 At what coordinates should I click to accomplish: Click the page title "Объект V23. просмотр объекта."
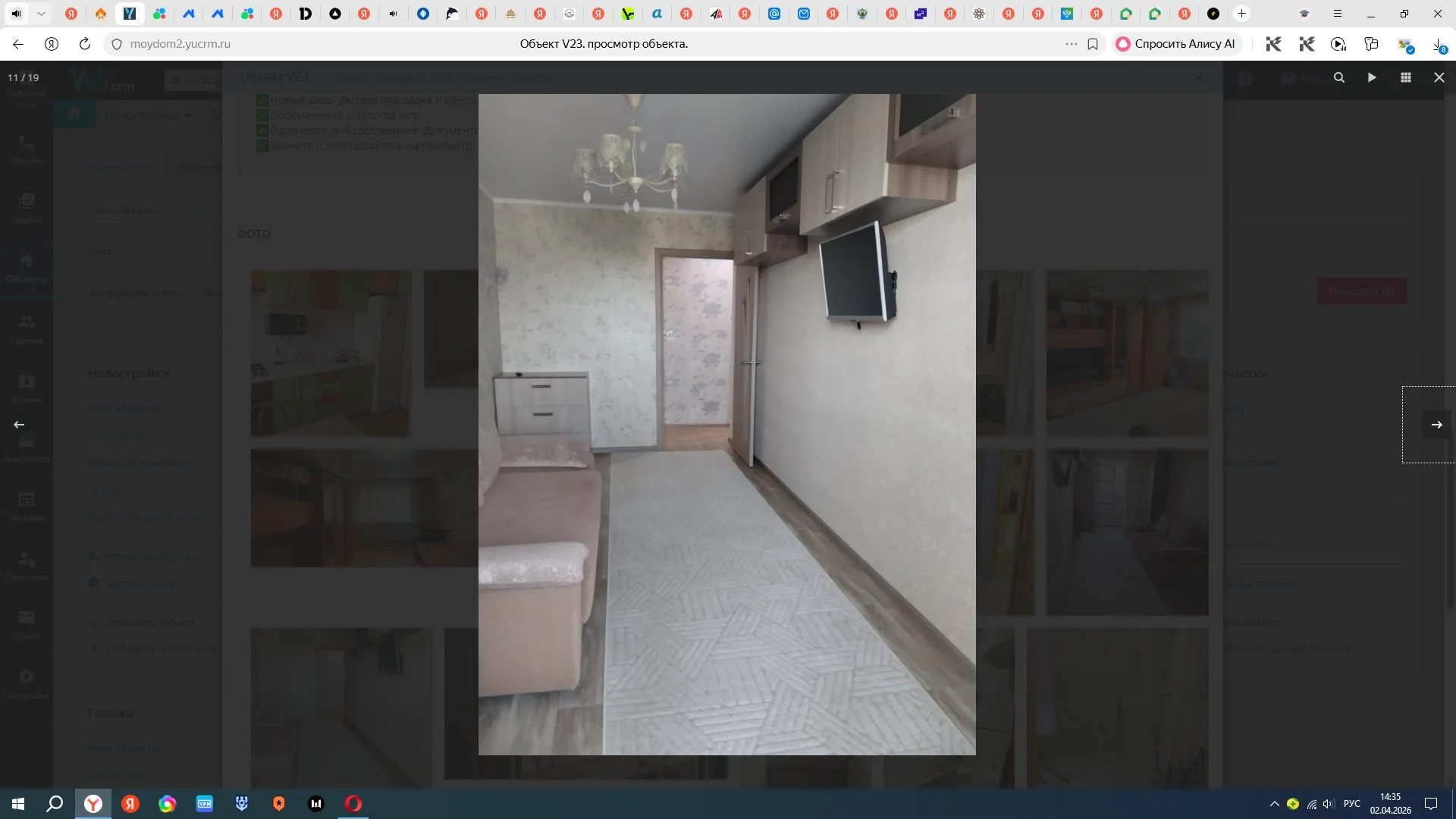pyautogui.click(x=604, y=44)
